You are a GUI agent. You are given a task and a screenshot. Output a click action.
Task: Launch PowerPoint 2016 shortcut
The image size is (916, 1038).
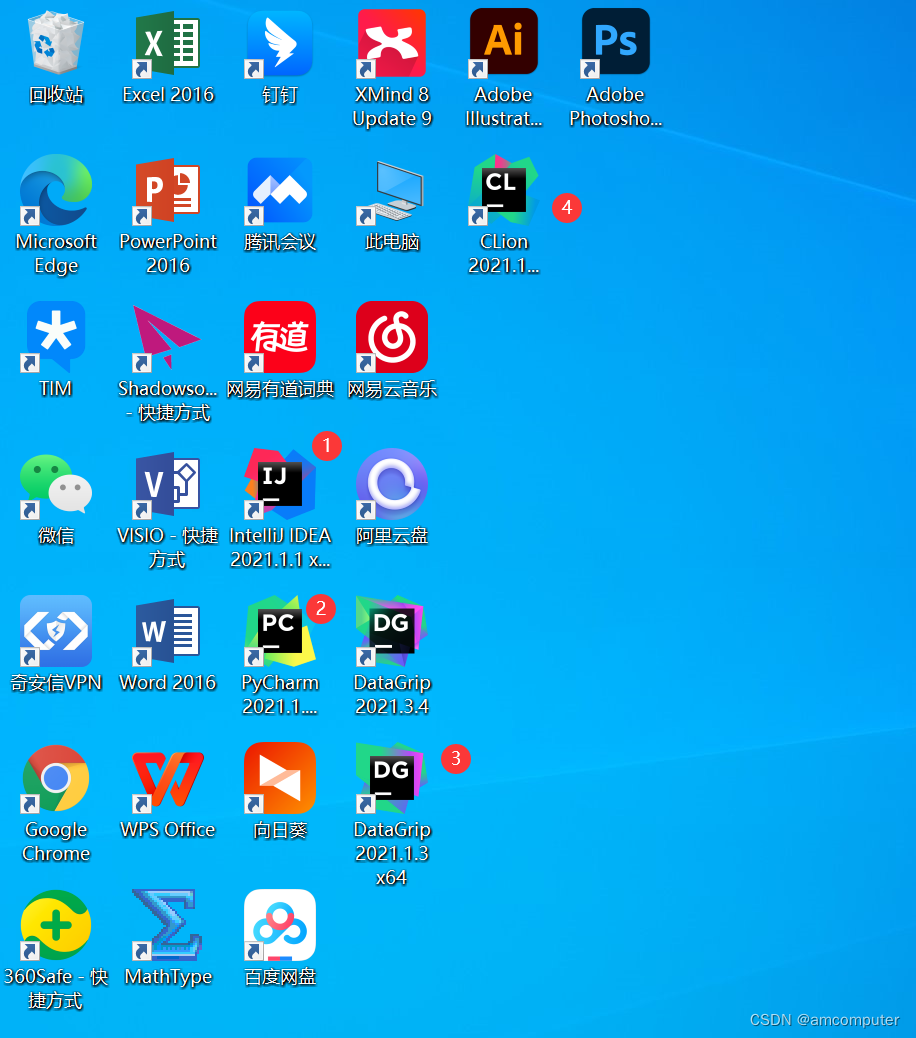168,191
